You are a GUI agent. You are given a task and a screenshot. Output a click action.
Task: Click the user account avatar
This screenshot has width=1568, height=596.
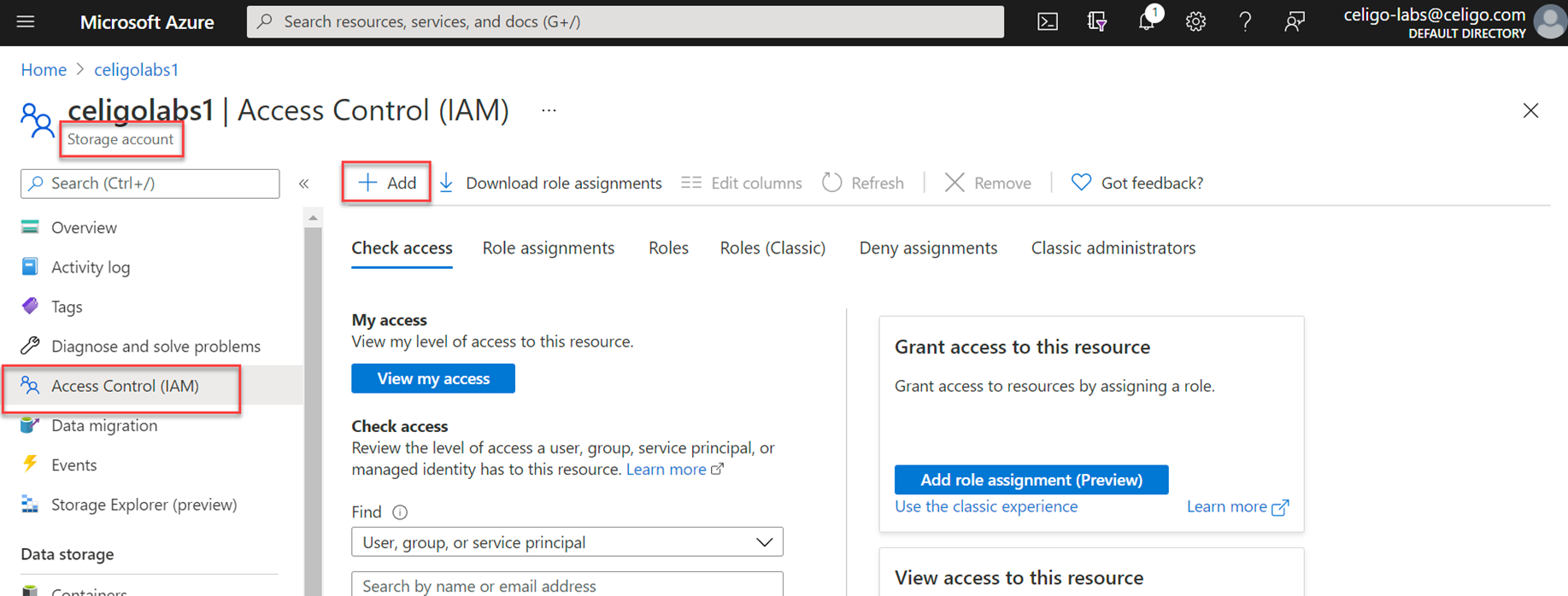(1551, 21)
